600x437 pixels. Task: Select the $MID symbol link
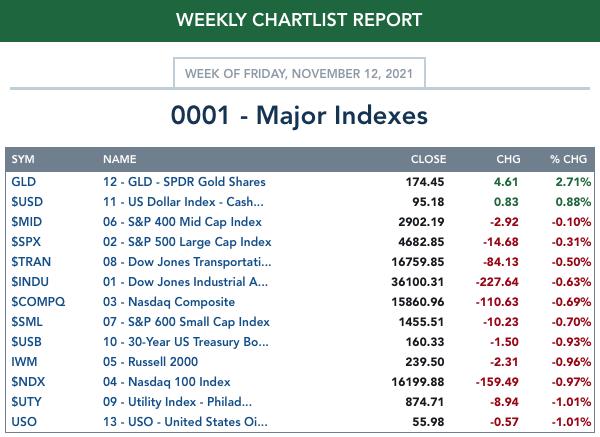[26, 222]
